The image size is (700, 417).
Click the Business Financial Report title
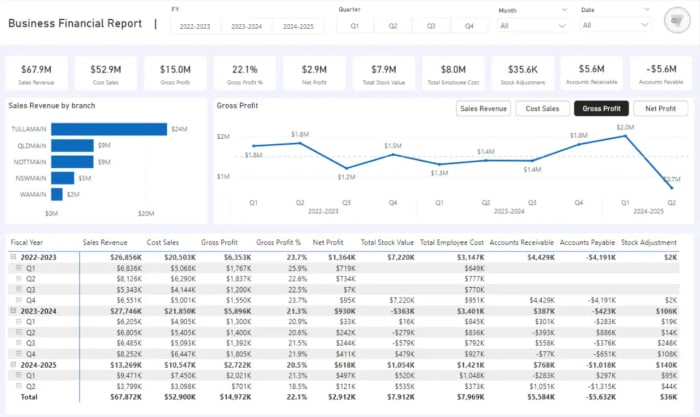click(x=75, y=23)
